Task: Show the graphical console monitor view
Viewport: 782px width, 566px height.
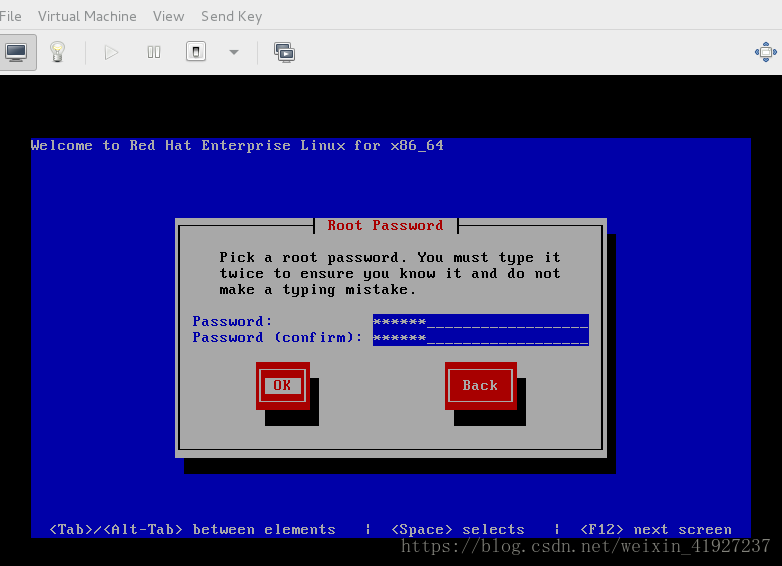Action: [16, 52]
